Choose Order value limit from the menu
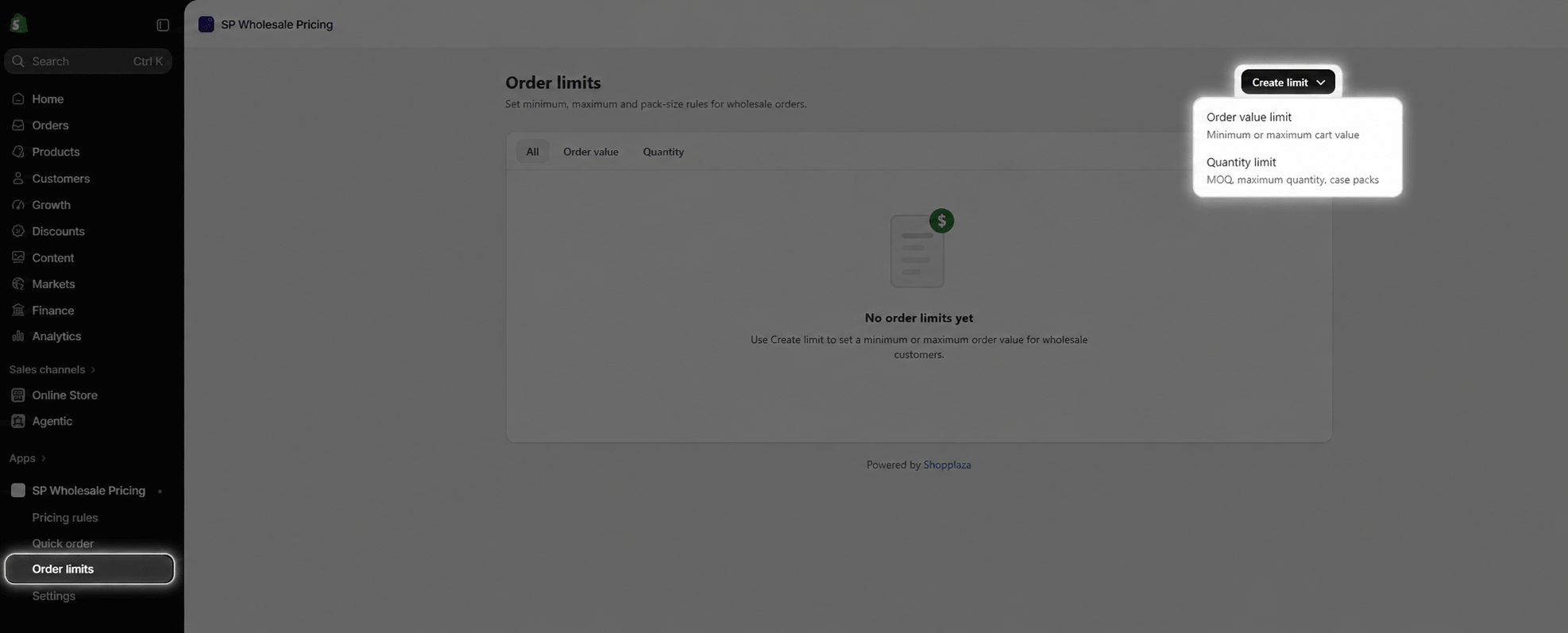This screenshot has width=1568, height=633. 1297,125
